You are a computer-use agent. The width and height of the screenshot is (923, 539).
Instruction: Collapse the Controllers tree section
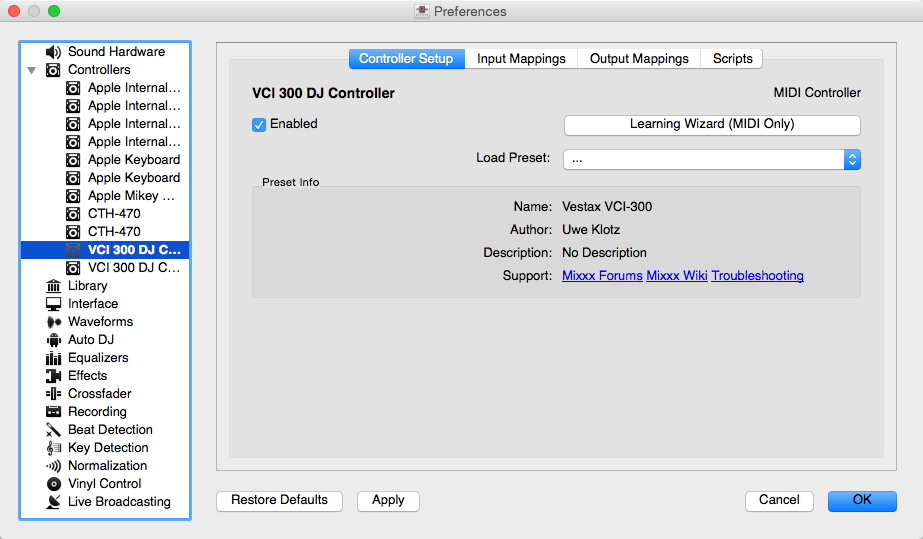32,70
